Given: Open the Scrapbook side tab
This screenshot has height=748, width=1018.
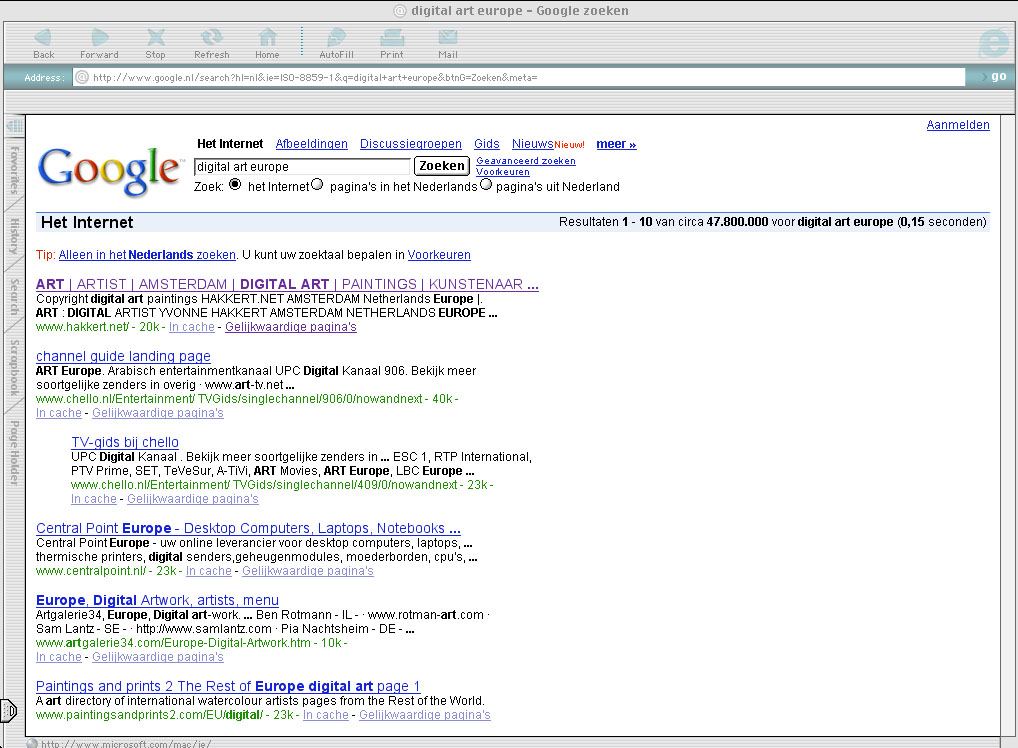Looking at the screenshot, I should click(14, 368).
